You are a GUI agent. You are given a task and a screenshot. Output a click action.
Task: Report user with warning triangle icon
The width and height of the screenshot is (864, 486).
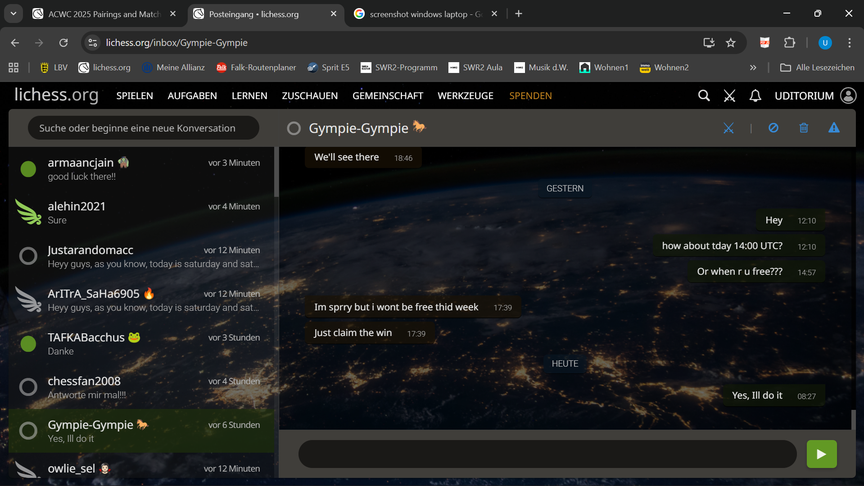(834, 128)
